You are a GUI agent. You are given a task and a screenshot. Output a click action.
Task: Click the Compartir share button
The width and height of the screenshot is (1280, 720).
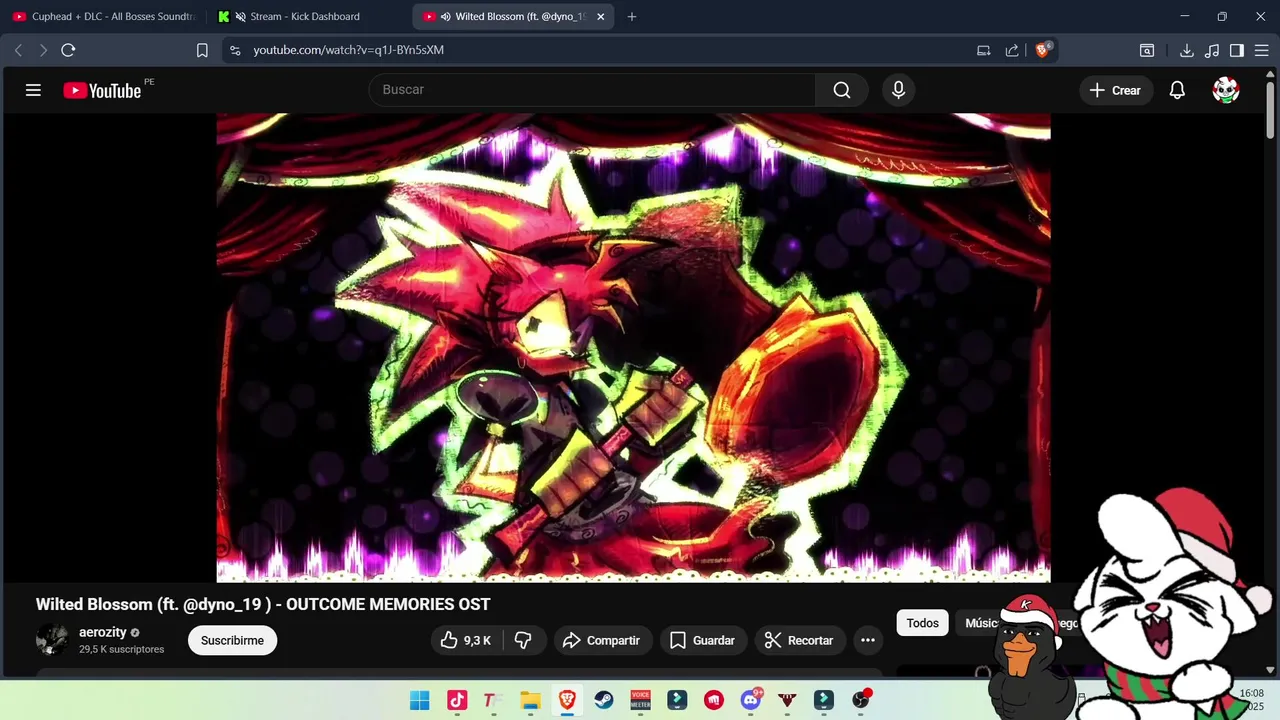click(601, 640)
